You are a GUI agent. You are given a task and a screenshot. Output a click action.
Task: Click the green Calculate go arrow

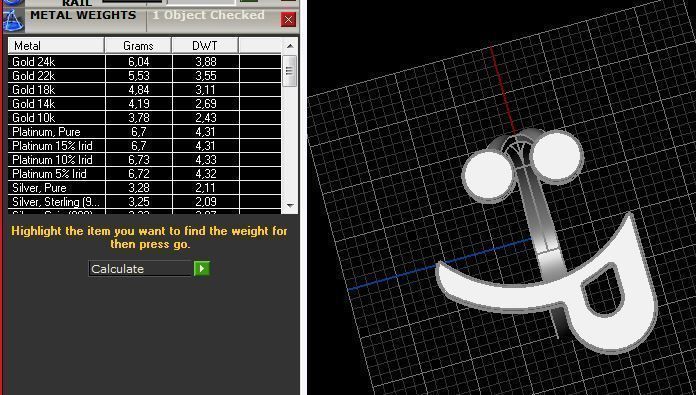click(x=202, y=269)
